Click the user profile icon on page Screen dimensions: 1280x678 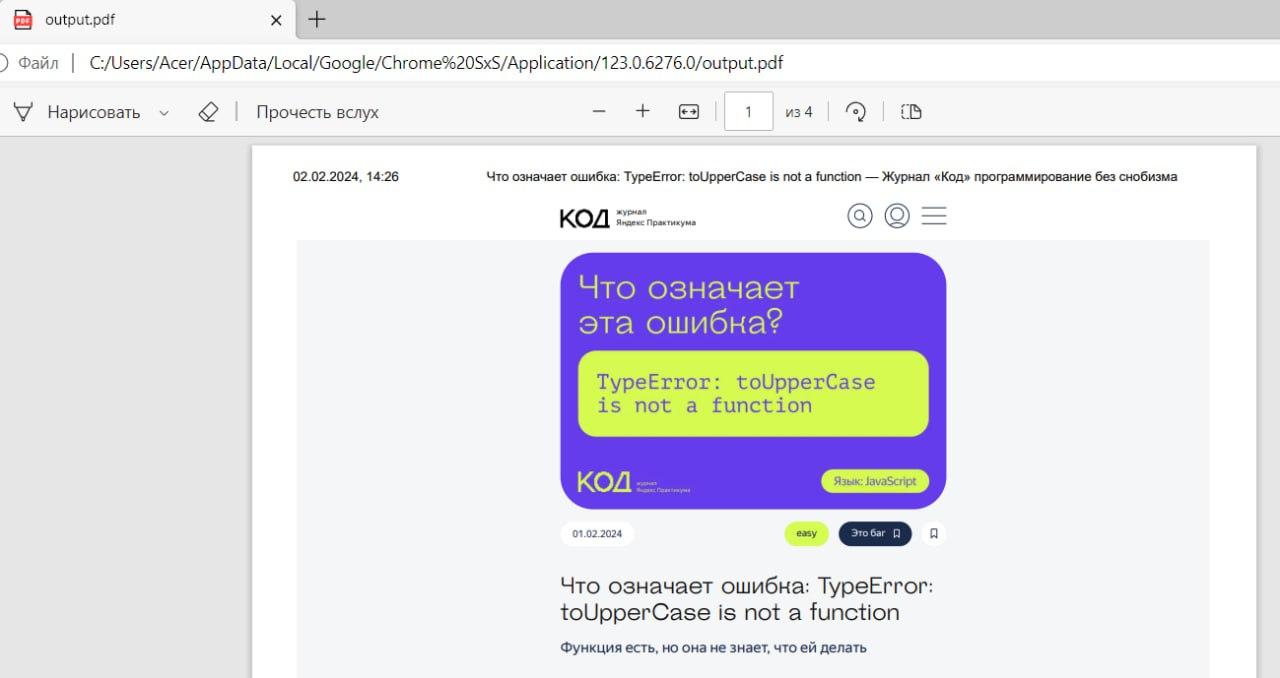pyautogui.click(x=897, y=216)
